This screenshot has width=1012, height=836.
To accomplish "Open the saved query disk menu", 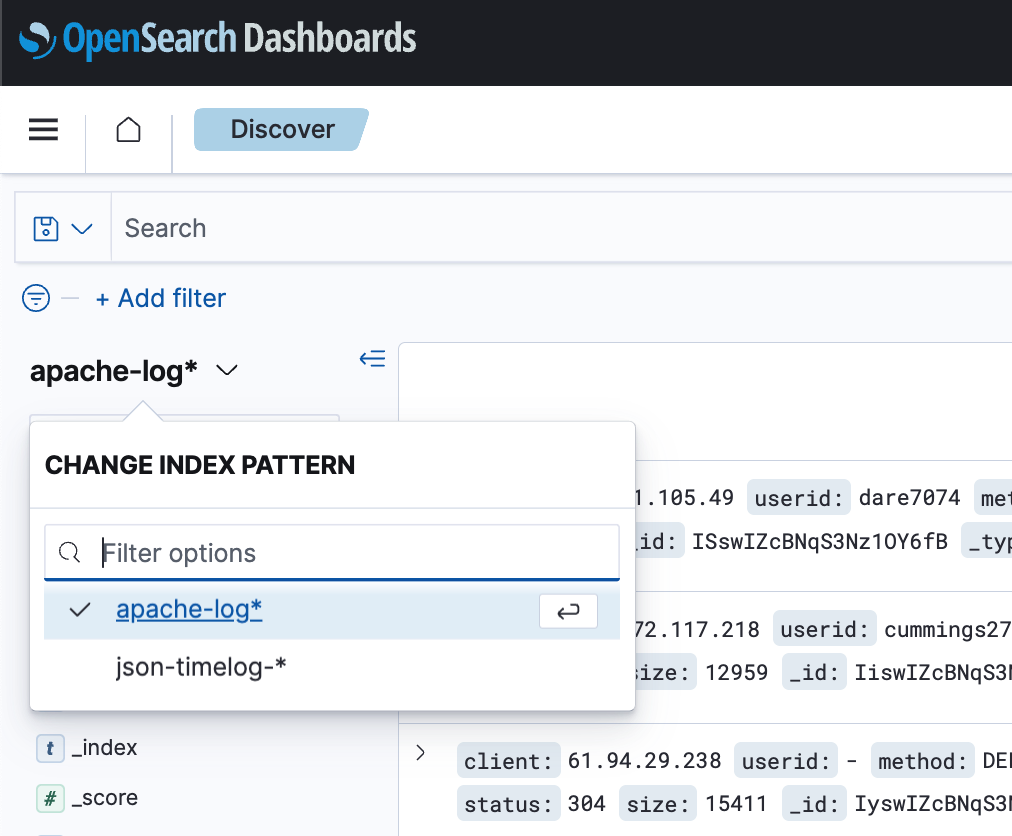I will pyautogui.click(x=63, y=229).
